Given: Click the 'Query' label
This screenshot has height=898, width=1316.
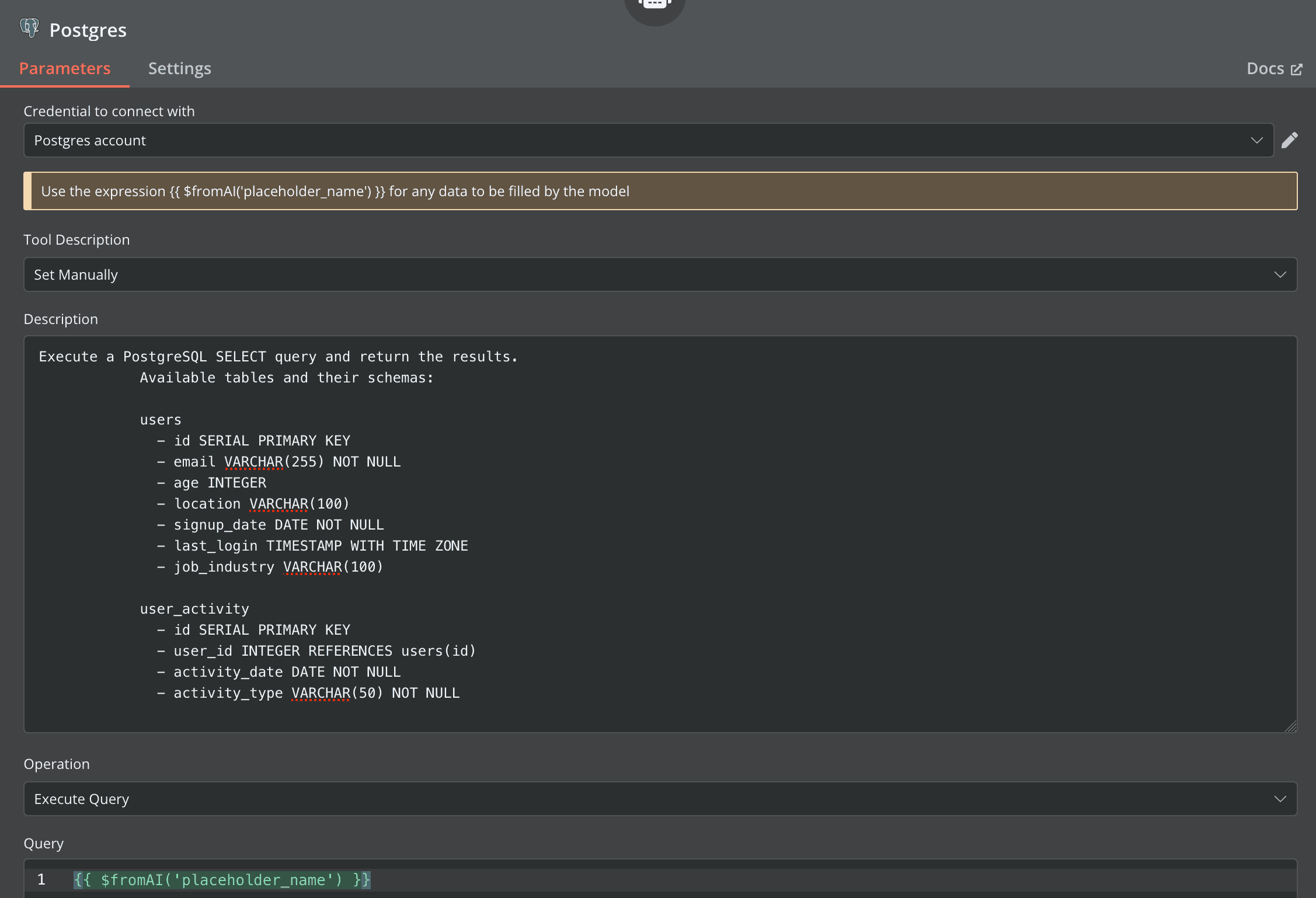Looking at the screenshot, I should tap(43, 844).
